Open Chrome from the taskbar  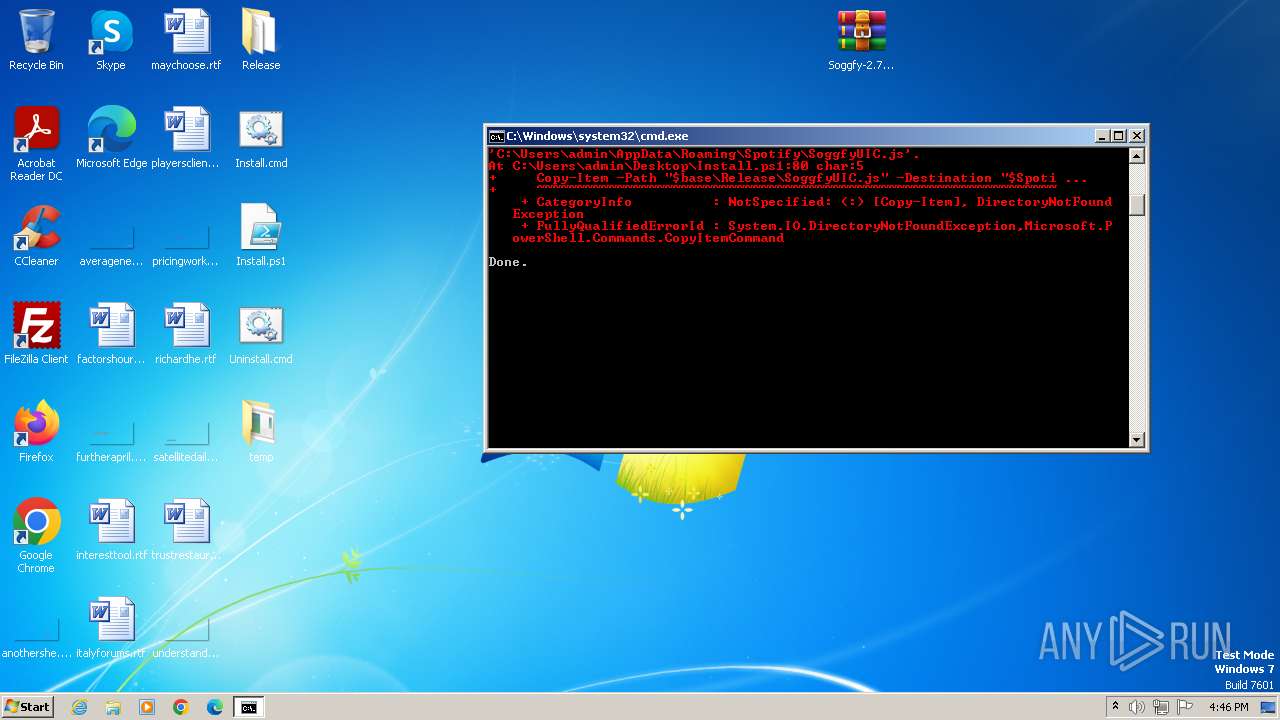(x=181, y=707)
